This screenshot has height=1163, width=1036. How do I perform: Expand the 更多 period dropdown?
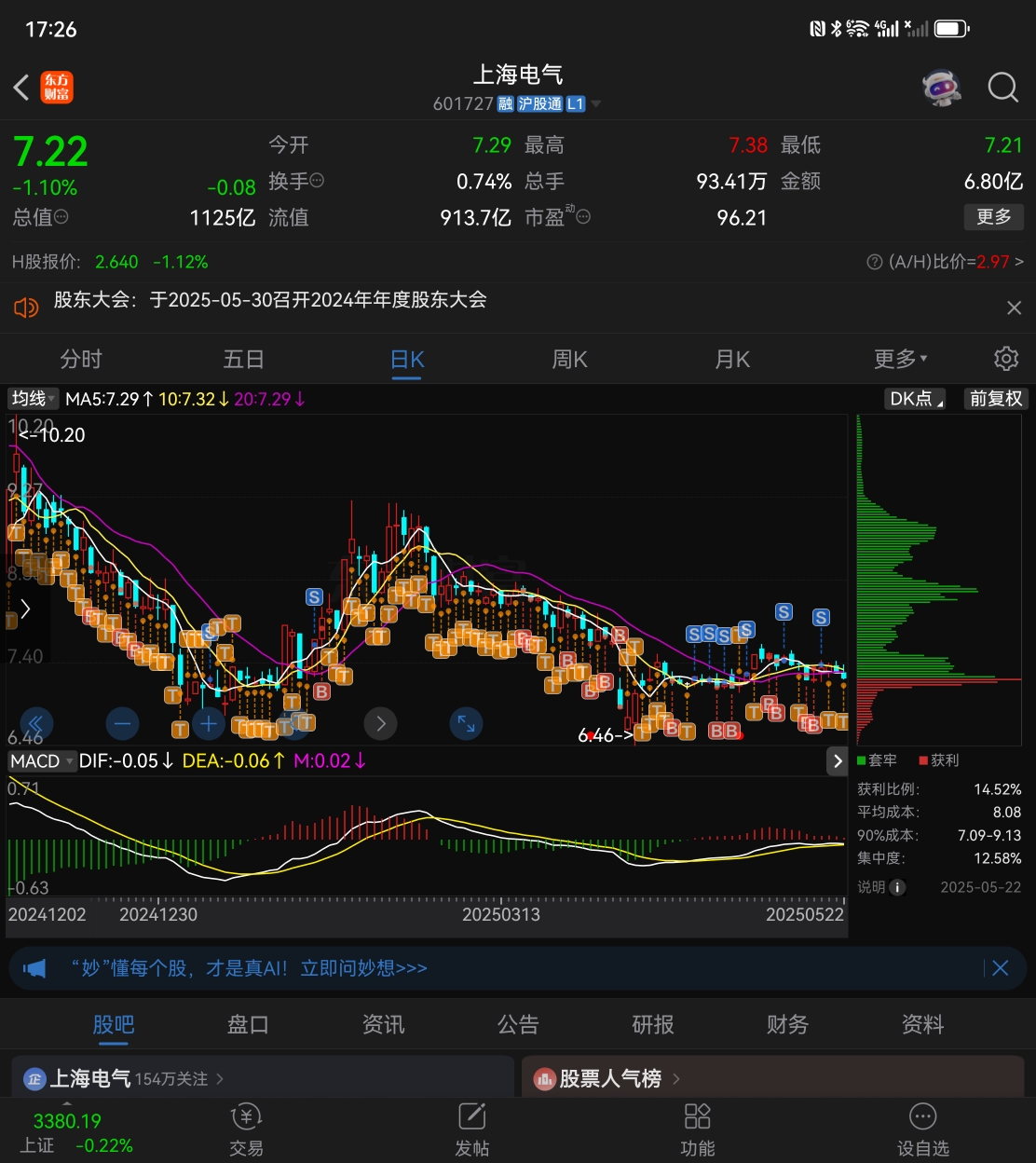pos(901,359)
